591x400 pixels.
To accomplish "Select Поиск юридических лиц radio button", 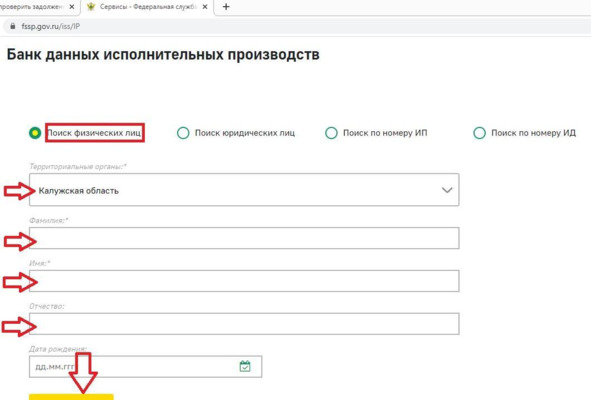I will pos(183,133).
